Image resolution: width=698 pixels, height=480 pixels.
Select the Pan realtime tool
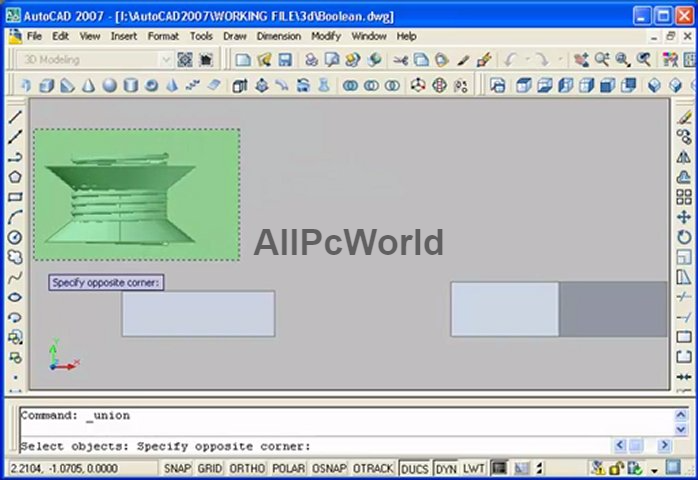pyautogui.click(x=581, y=60)
